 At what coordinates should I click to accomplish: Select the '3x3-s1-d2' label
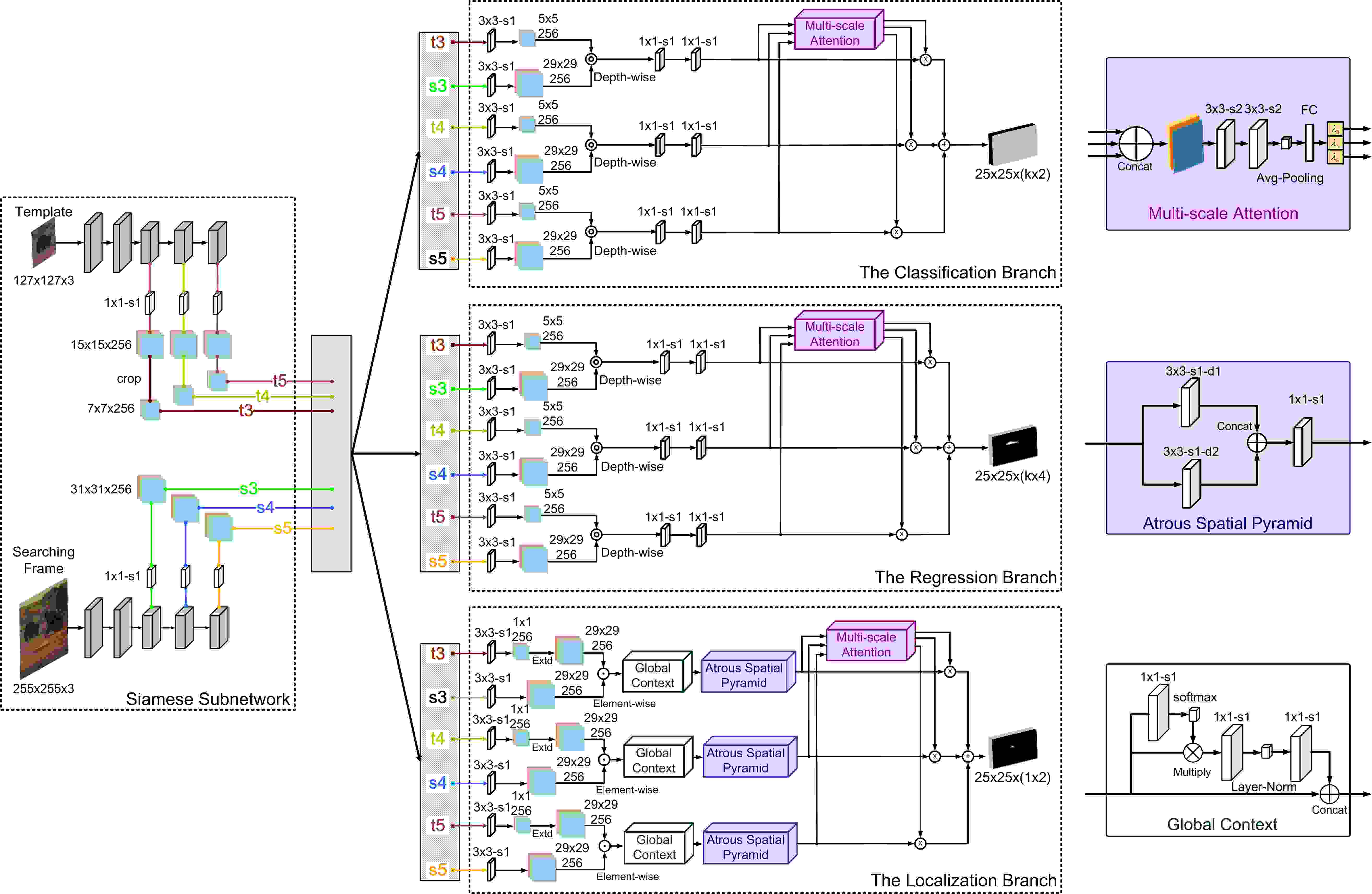coord(1191,452)
